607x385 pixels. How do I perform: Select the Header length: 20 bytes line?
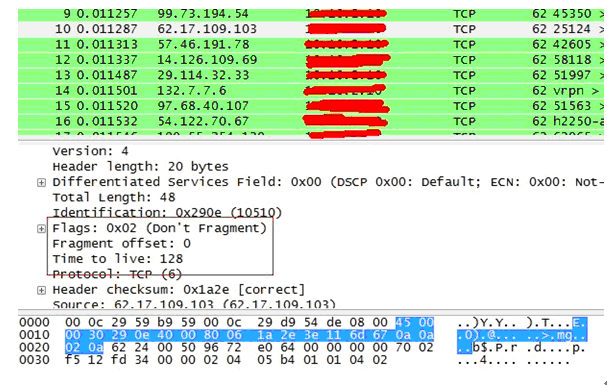[141, 167]
